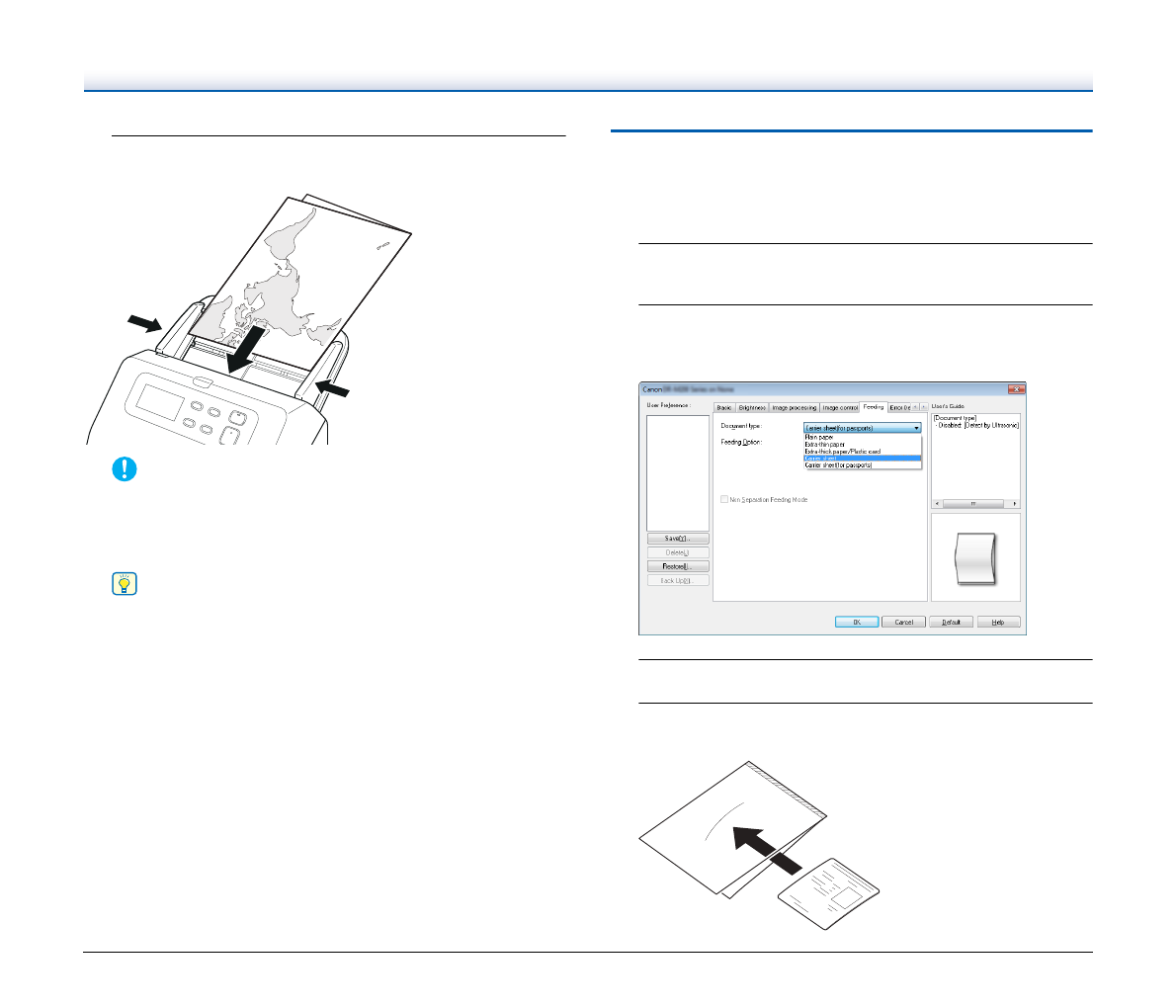Click the User's Guide scroll right arrow
Screen dimensions: 1176x1008
coord(1015,503)
